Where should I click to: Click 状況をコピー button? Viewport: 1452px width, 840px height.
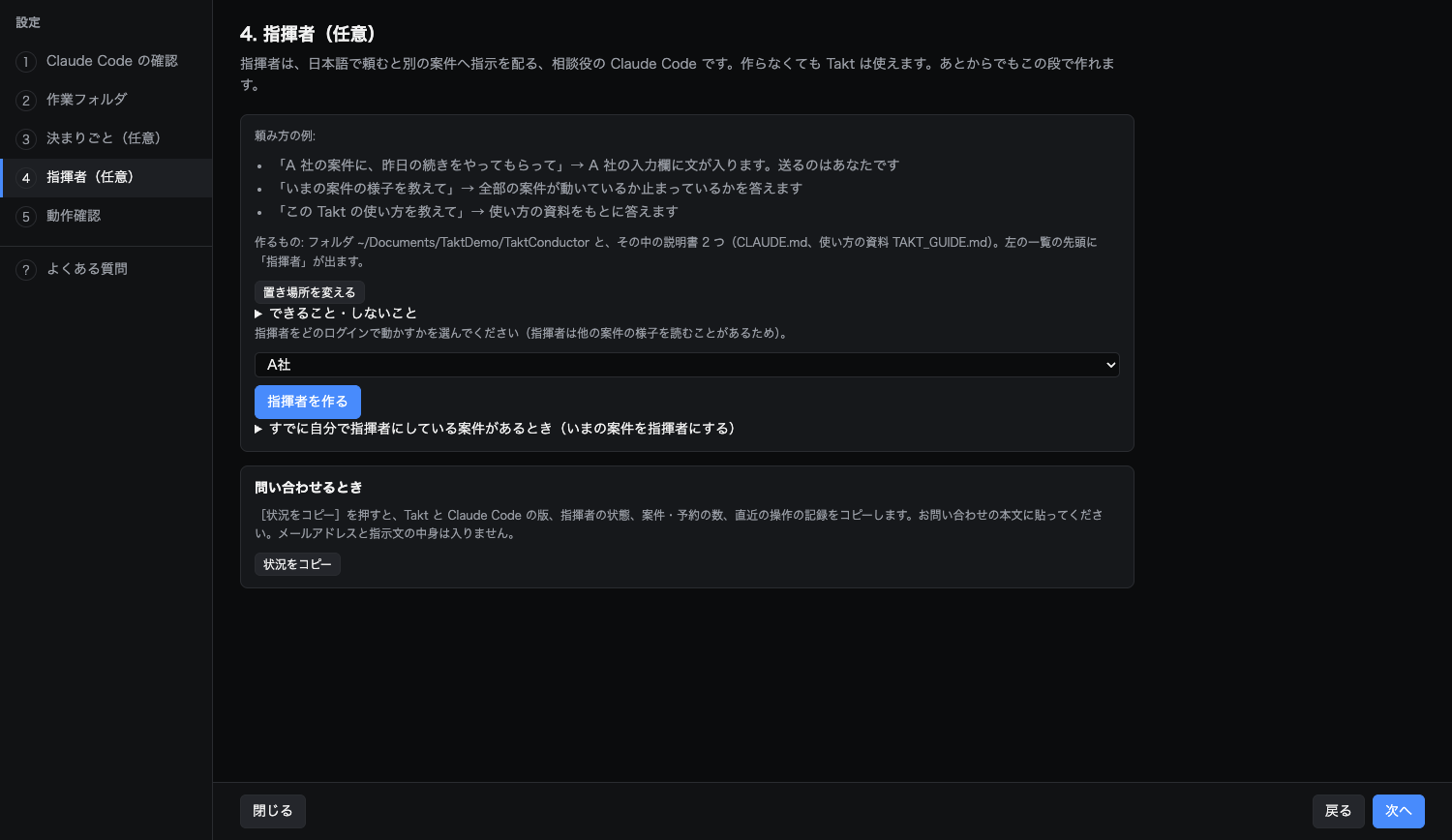click(297, 564)
